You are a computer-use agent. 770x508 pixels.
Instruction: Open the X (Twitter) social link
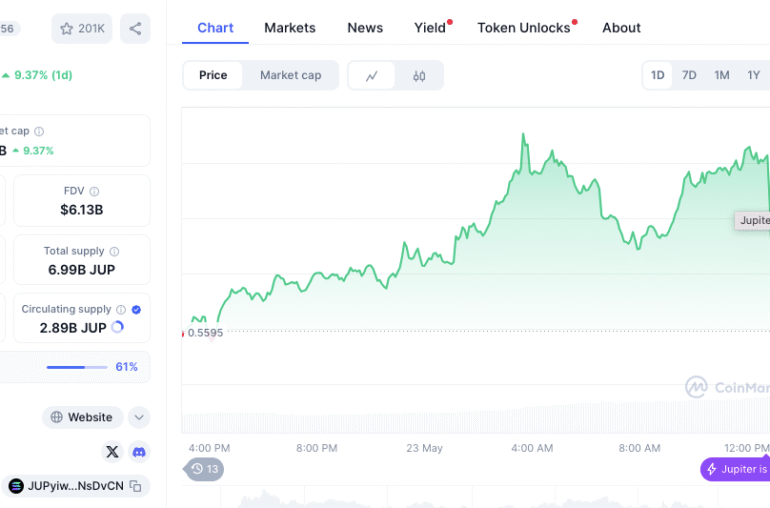(112, 452)
